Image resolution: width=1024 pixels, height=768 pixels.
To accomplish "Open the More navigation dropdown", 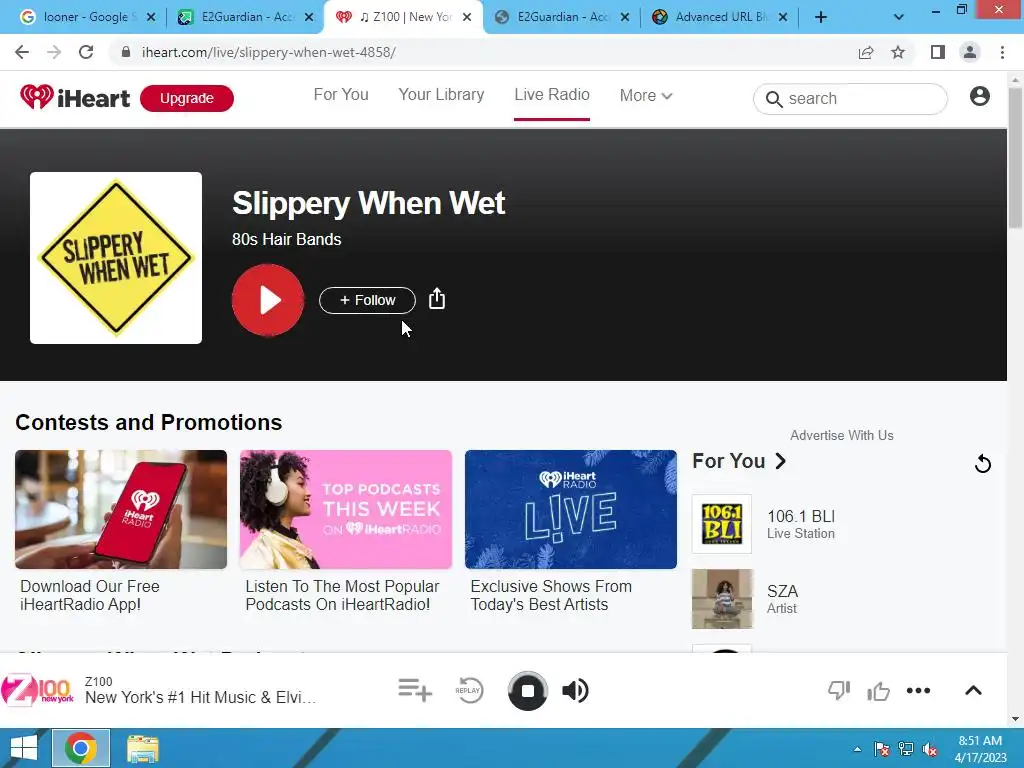I will (645, 95).
